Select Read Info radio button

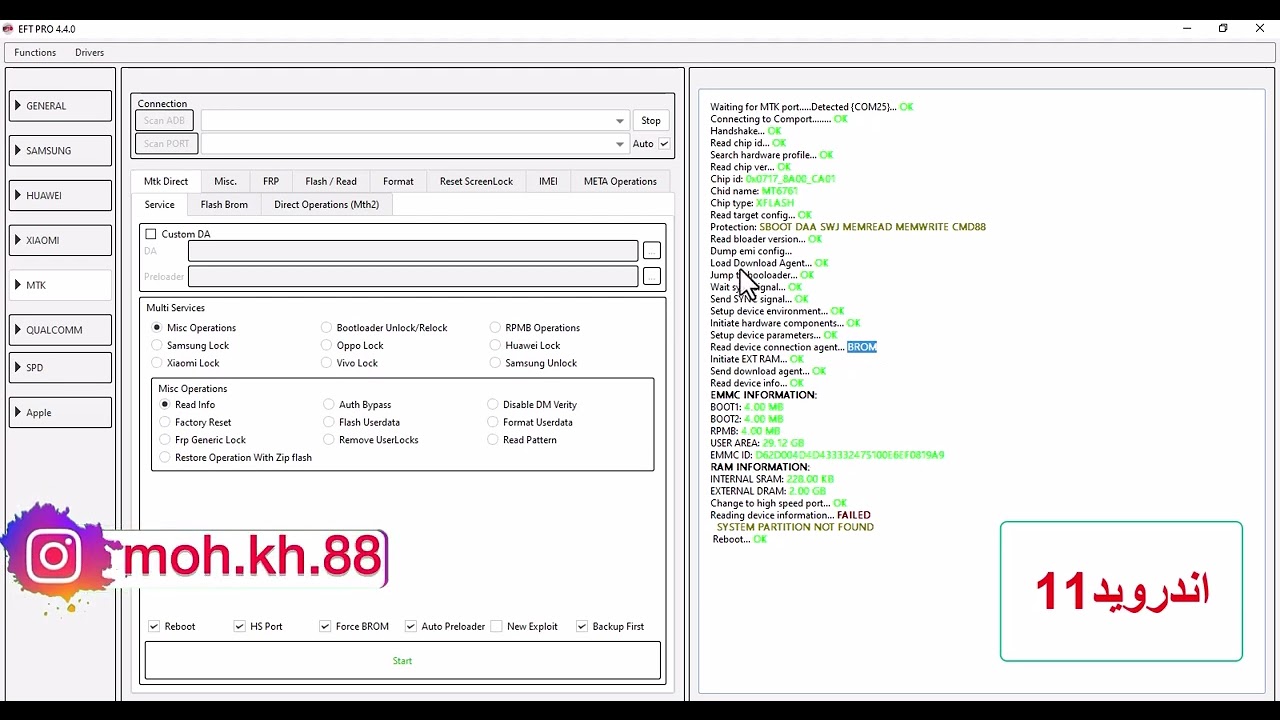tap(165, 405)
